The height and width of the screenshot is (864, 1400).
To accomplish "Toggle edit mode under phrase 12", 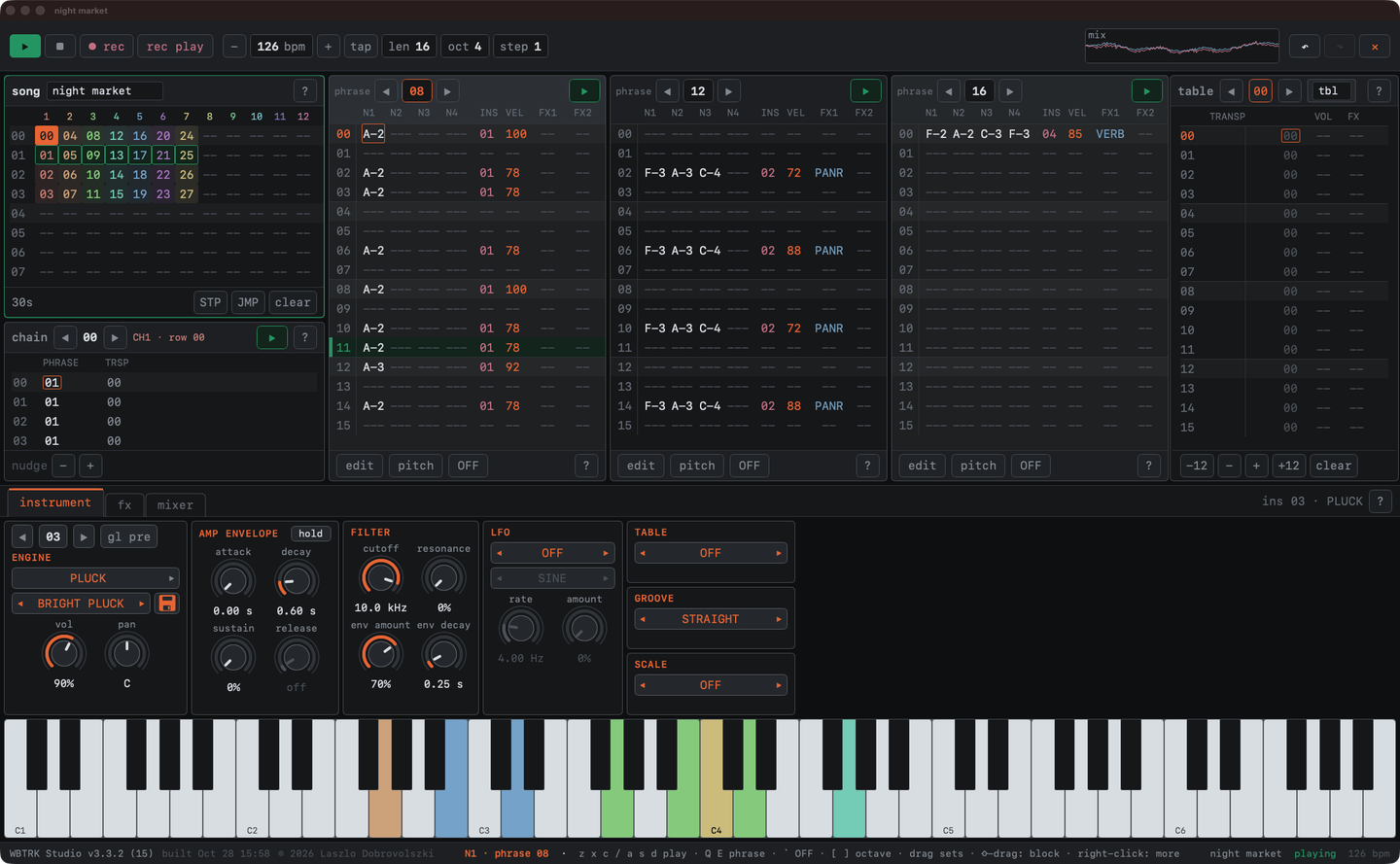I will [641, 466].
